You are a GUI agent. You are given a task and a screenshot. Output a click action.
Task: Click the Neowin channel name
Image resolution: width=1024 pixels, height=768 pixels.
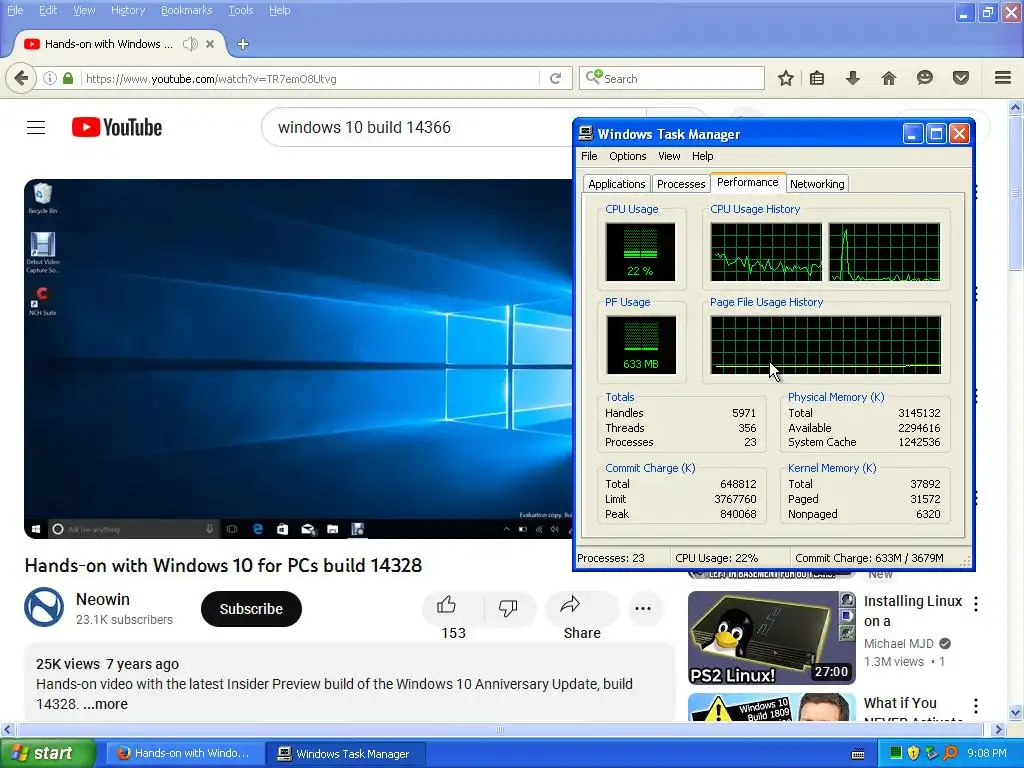(x=103, y=599)
